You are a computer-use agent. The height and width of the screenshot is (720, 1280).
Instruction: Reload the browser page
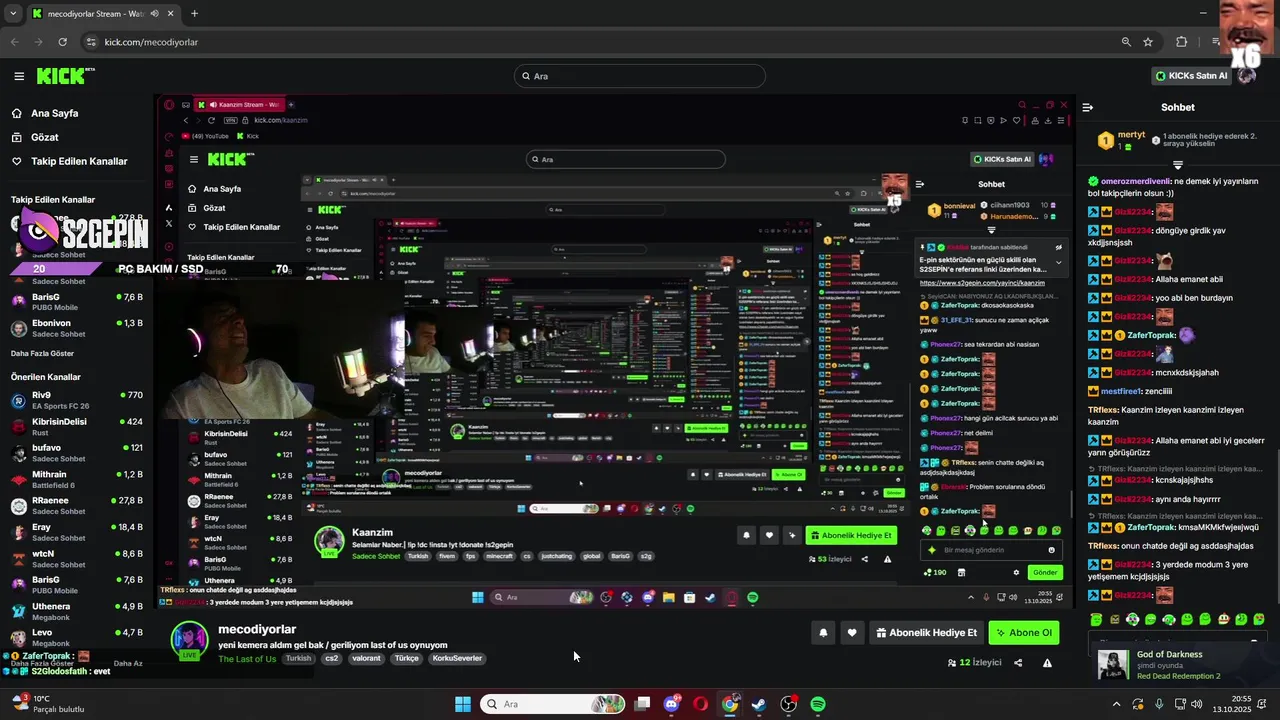click(62, 42)
